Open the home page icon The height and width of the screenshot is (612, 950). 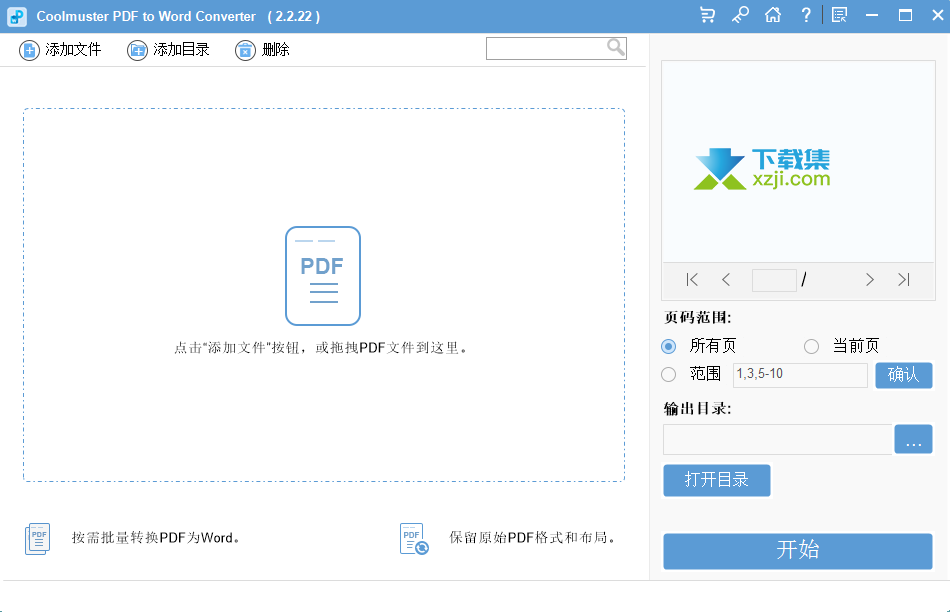point(772,15)
